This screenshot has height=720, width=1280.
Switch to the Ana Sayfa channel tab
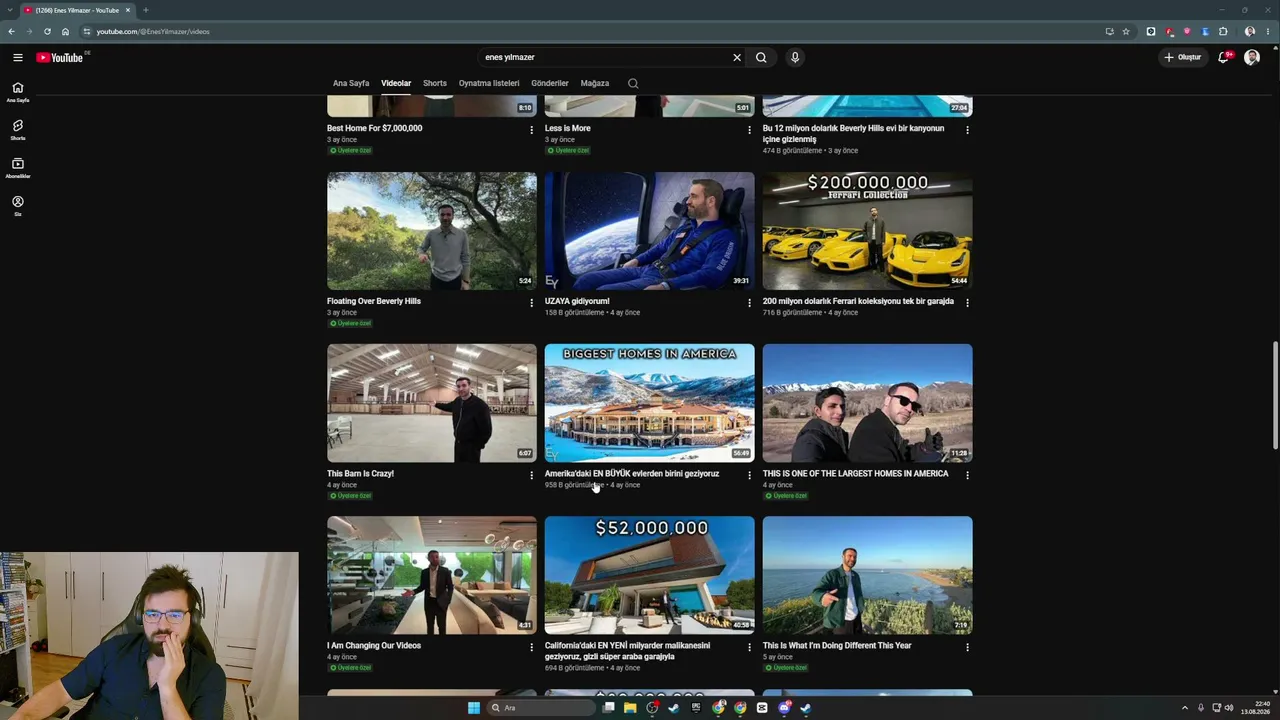[351, 83]
